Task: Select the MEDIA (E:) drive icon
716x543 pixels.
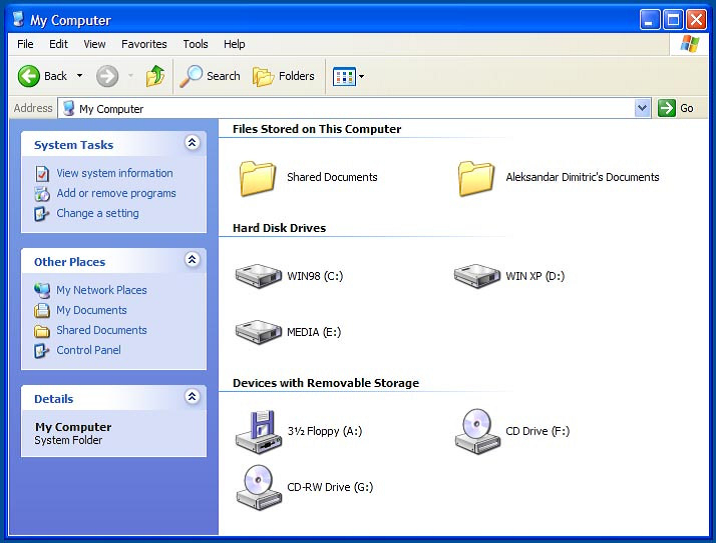Action: (258, 332)
